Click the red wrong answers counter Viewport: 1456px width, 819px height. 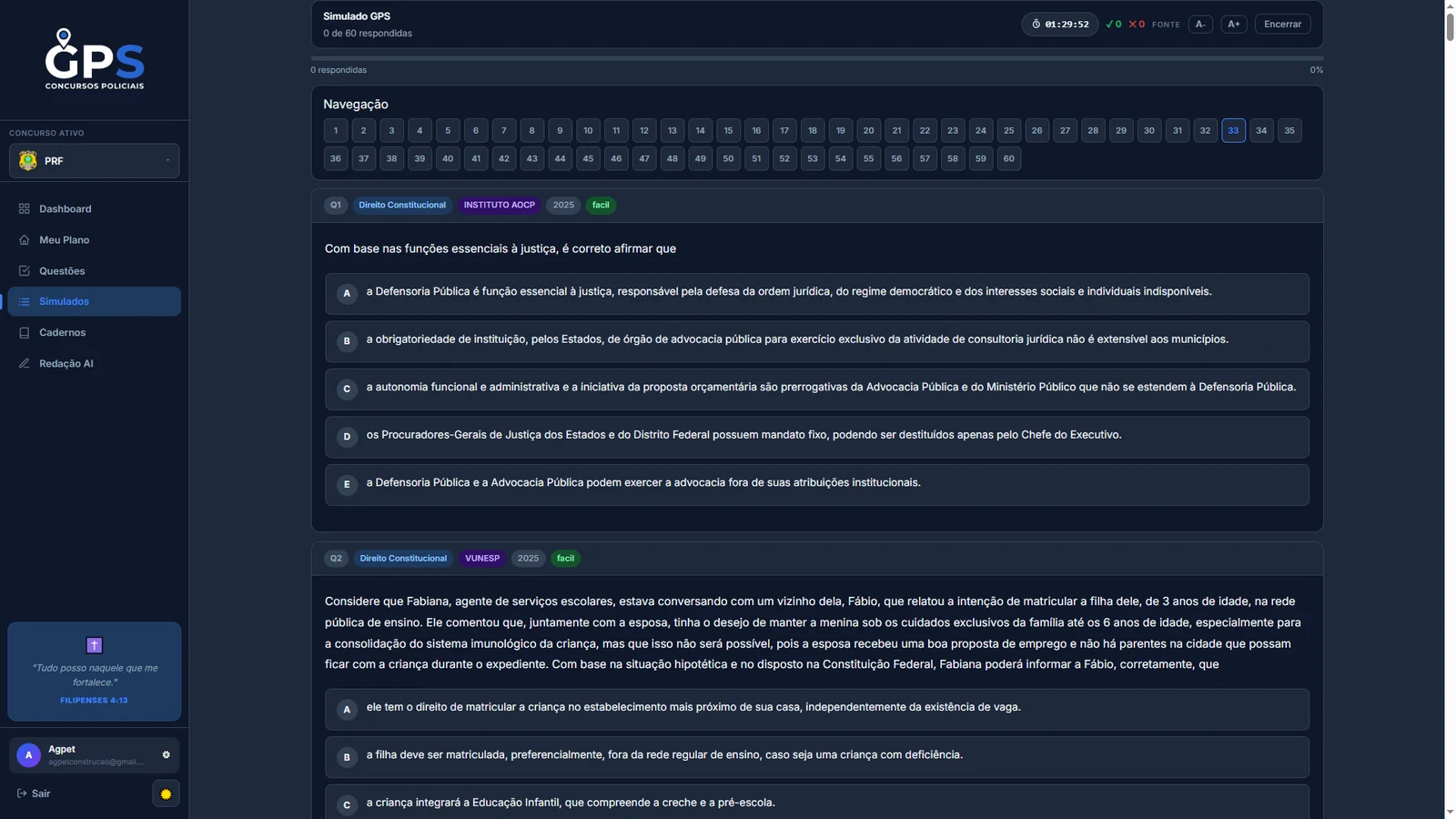point(1137,25)
